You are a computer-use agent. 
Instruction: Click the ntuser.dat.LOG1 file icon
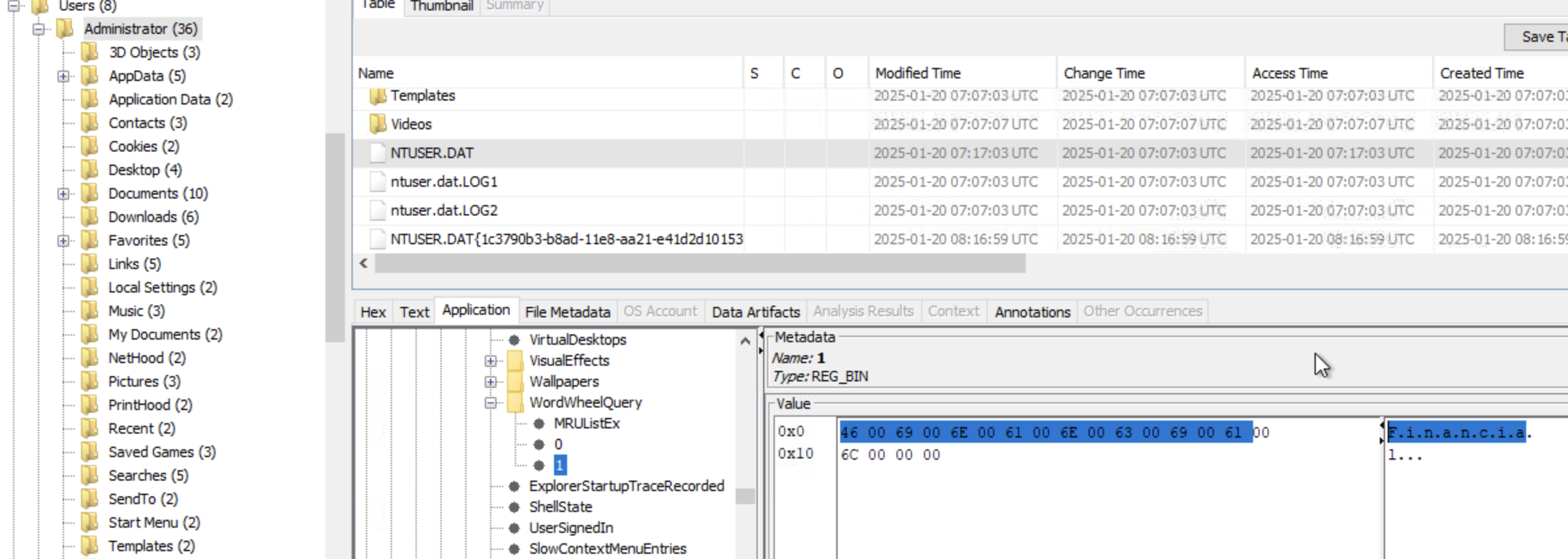pyautogui.click(x=378, y=182)
